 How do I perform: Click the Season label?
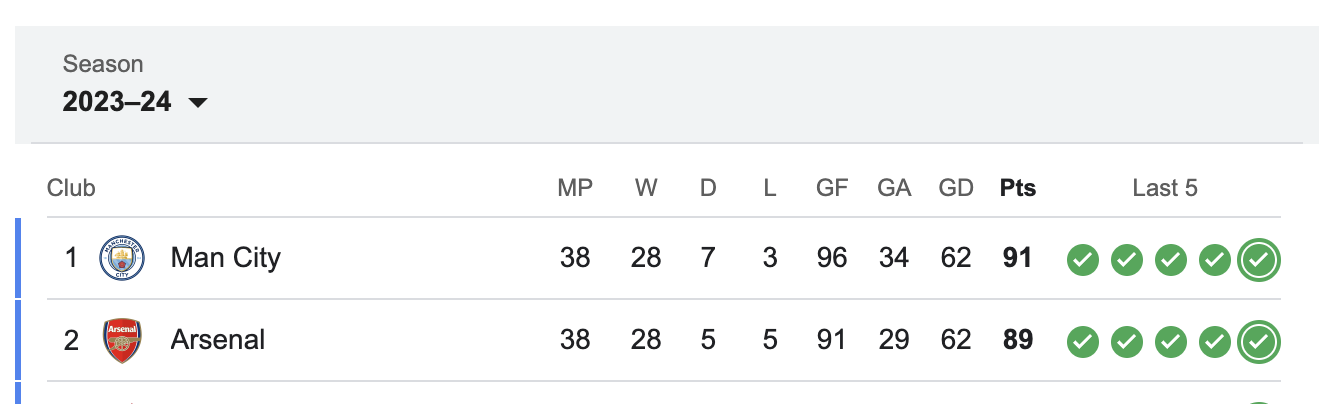pos(103,64)
